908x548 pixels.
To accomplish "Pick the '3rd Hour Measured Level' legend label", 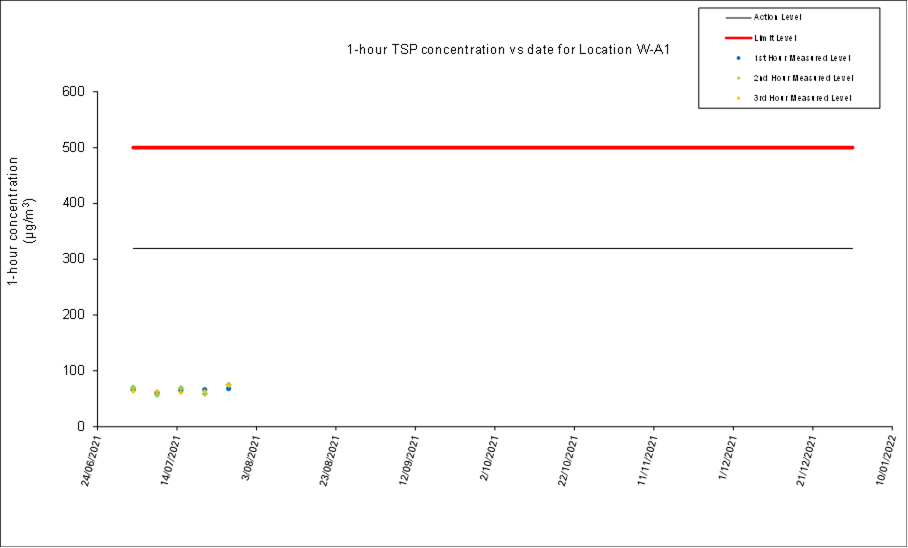I will 802,97.
